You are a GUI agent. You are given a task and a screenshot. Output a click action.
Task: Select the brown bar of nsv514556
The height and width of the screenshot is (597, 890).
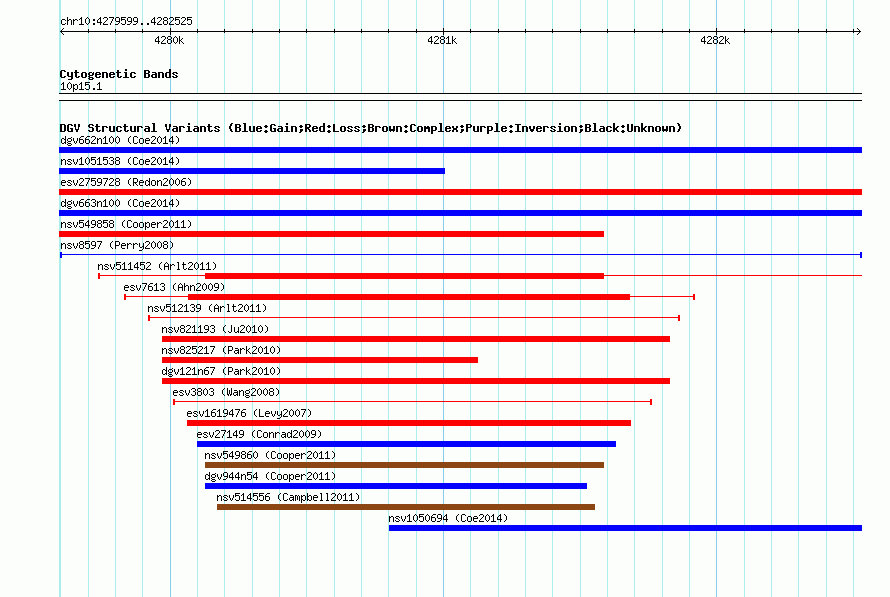coord(406,507)
